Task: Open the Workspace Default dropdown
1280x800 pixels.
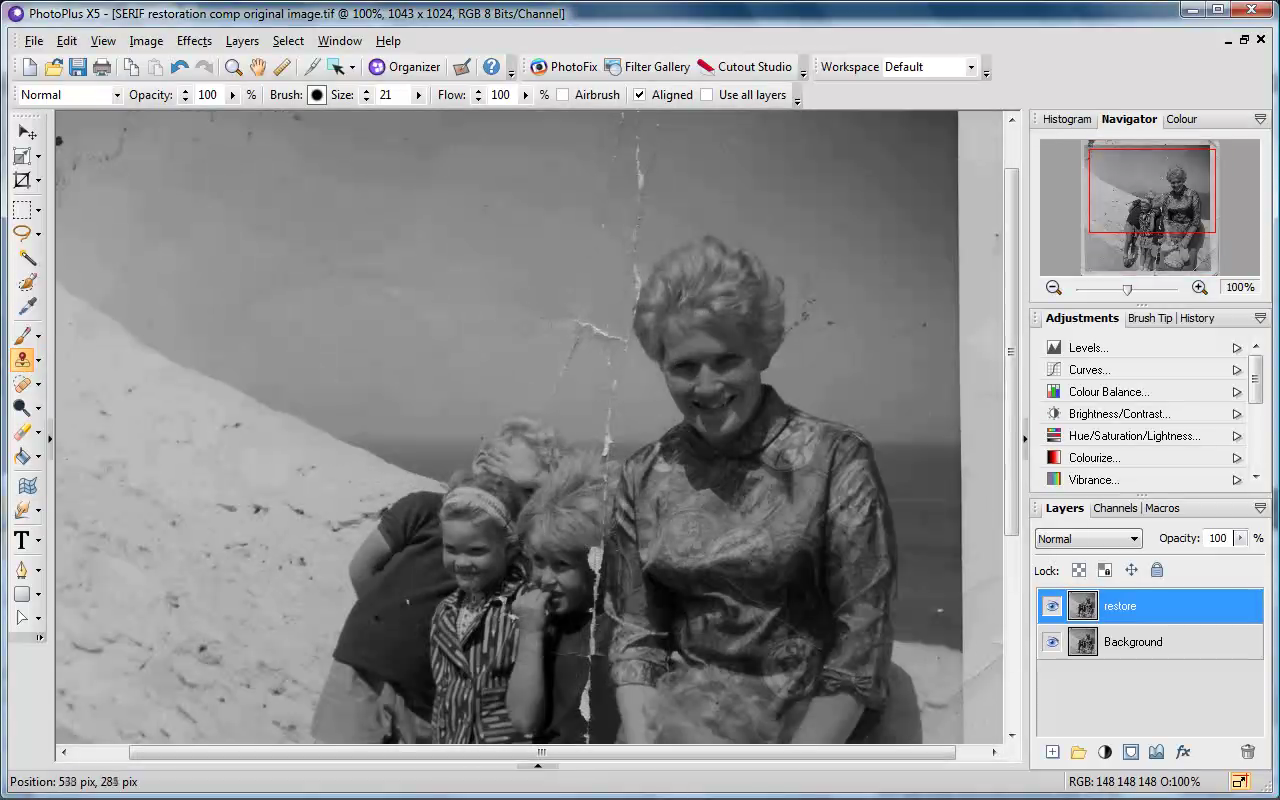Action: click(929, 67)
